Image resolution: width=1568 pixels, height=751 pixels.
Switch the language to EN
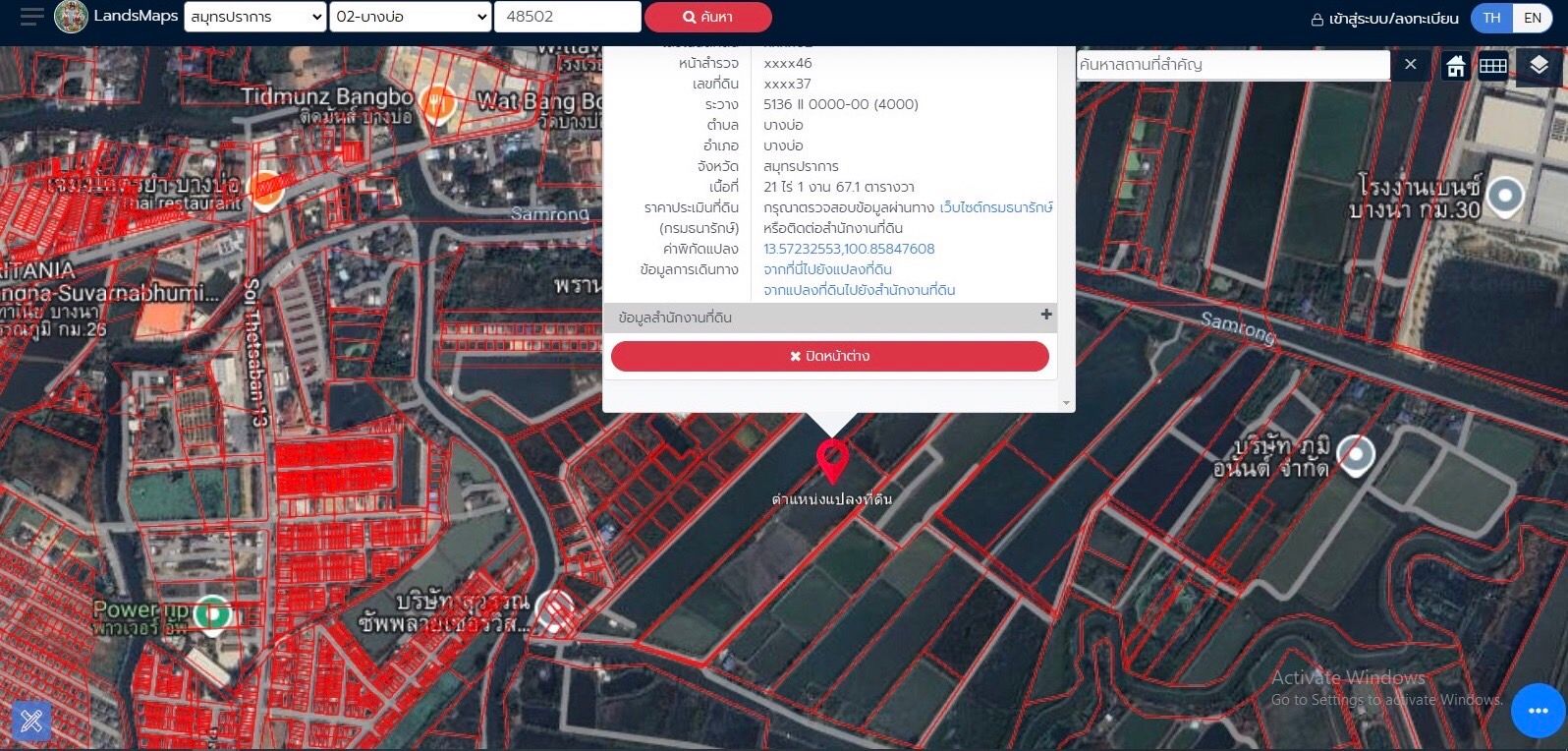tap(1533, 18)
